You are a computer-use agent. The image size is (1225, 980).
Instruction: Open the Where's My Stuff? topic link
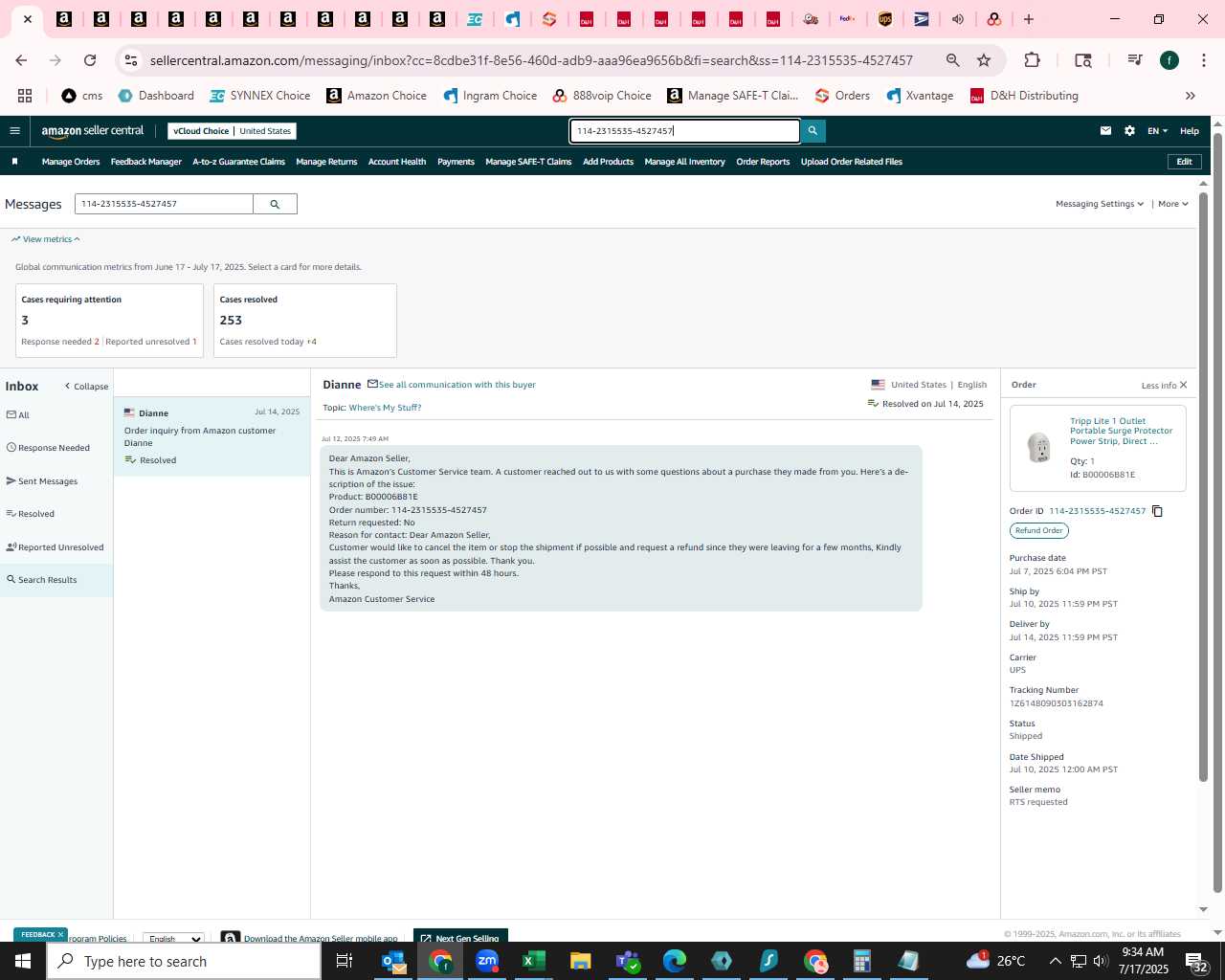[x=385, y=408]
